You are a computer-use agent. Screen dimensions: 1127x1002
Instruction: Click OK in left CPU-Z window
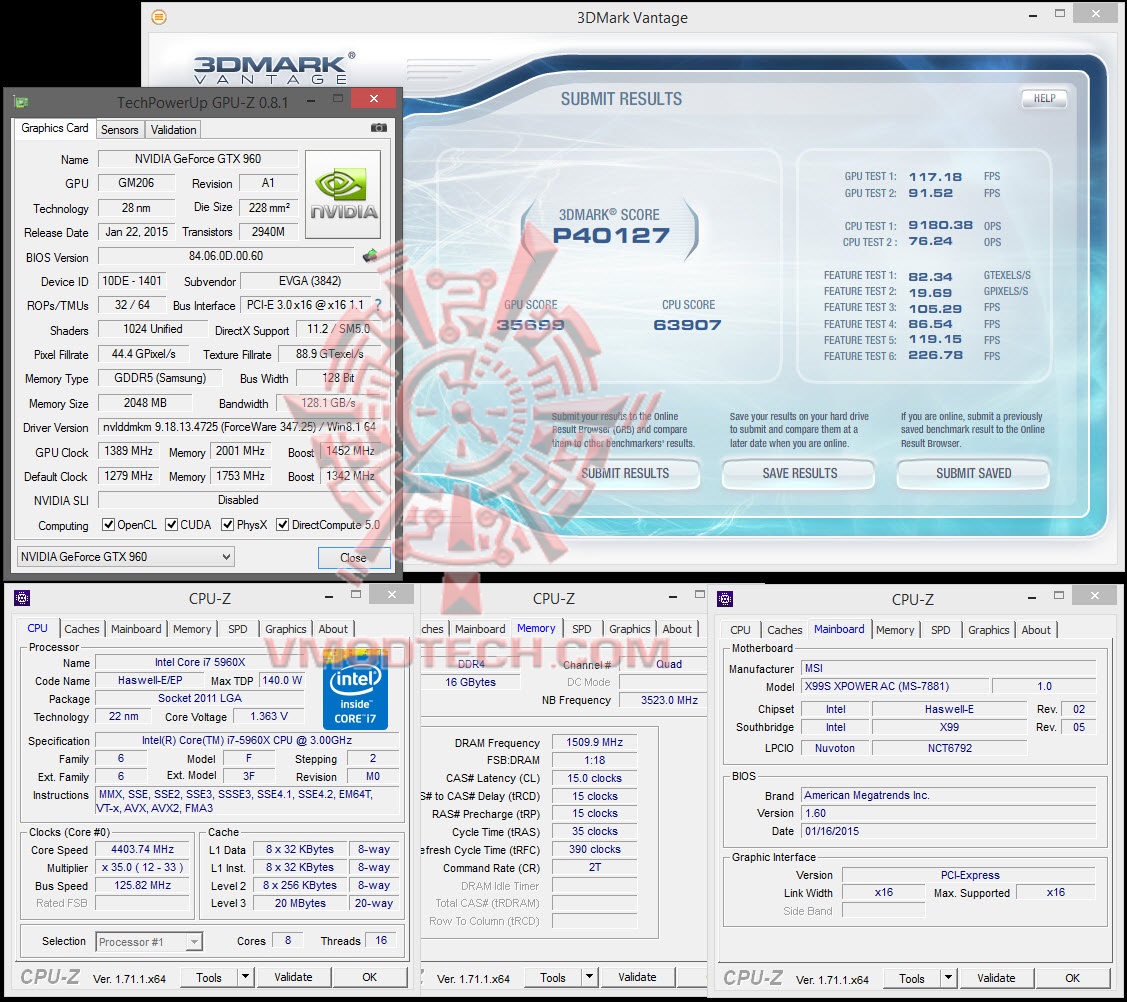coord(369,977)
